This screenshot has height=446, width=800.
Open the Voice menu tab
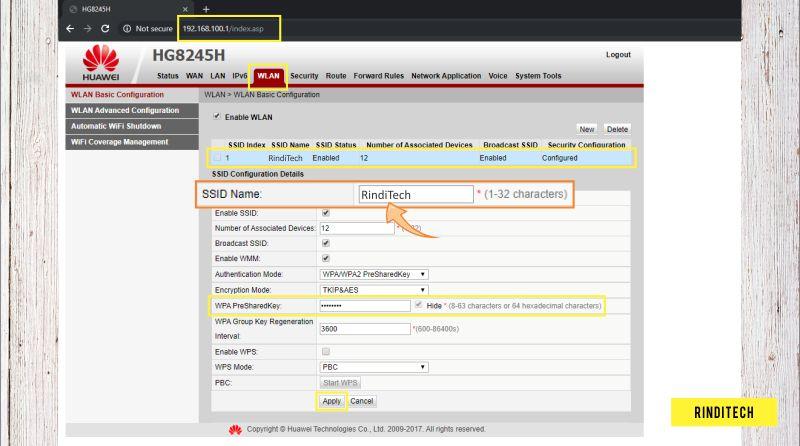[x=497, y=76]
